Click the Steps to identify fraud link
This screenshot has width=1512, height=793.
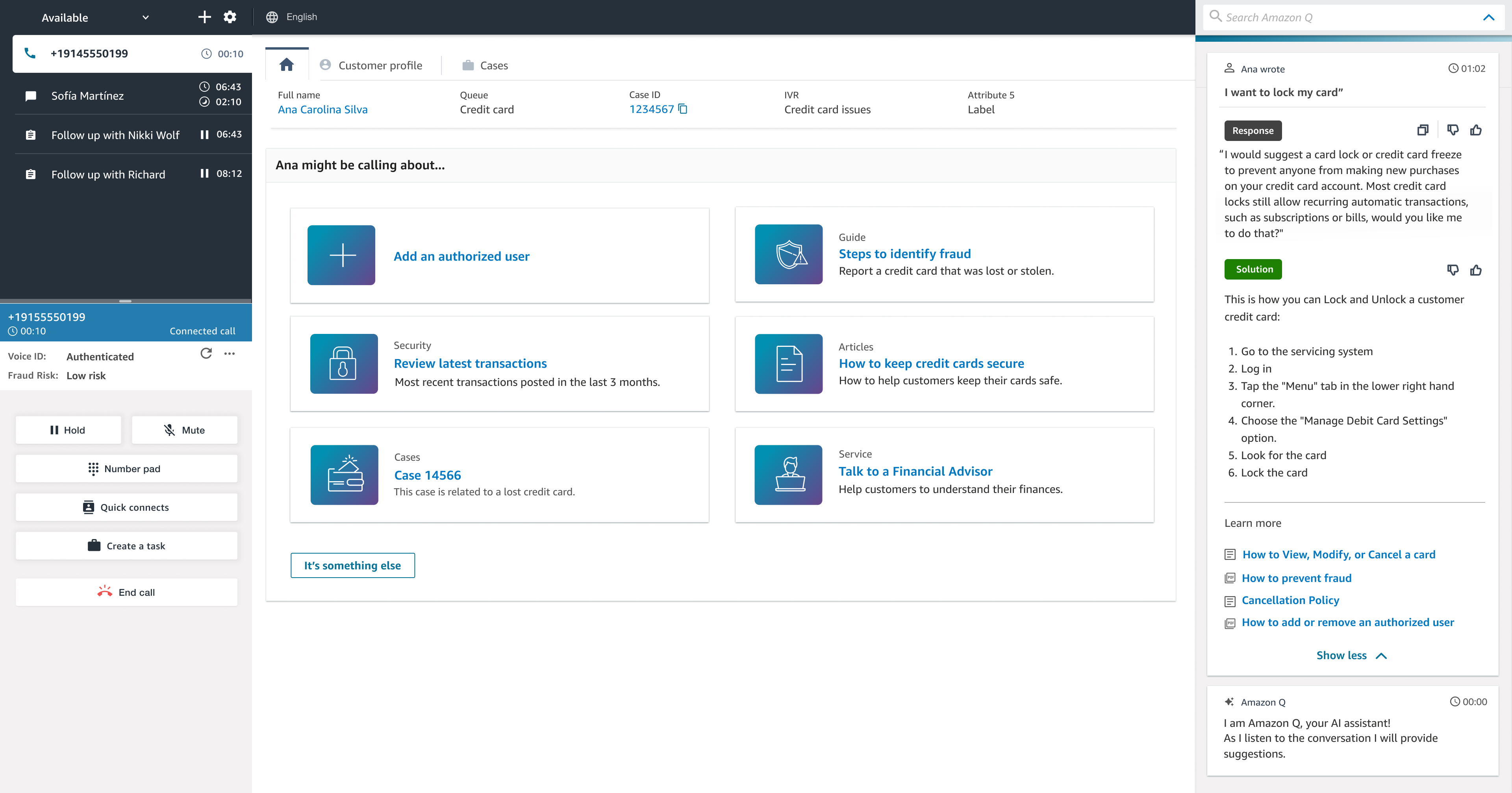pos(904,253)
